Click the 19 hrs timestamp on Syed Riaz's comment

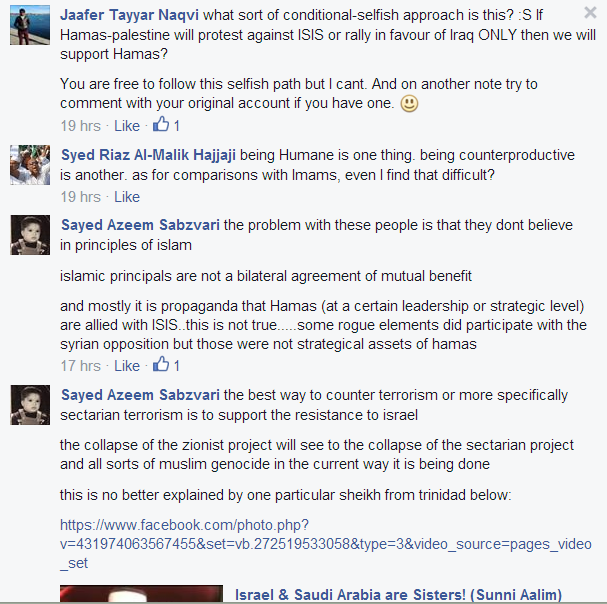coord(81,197)
